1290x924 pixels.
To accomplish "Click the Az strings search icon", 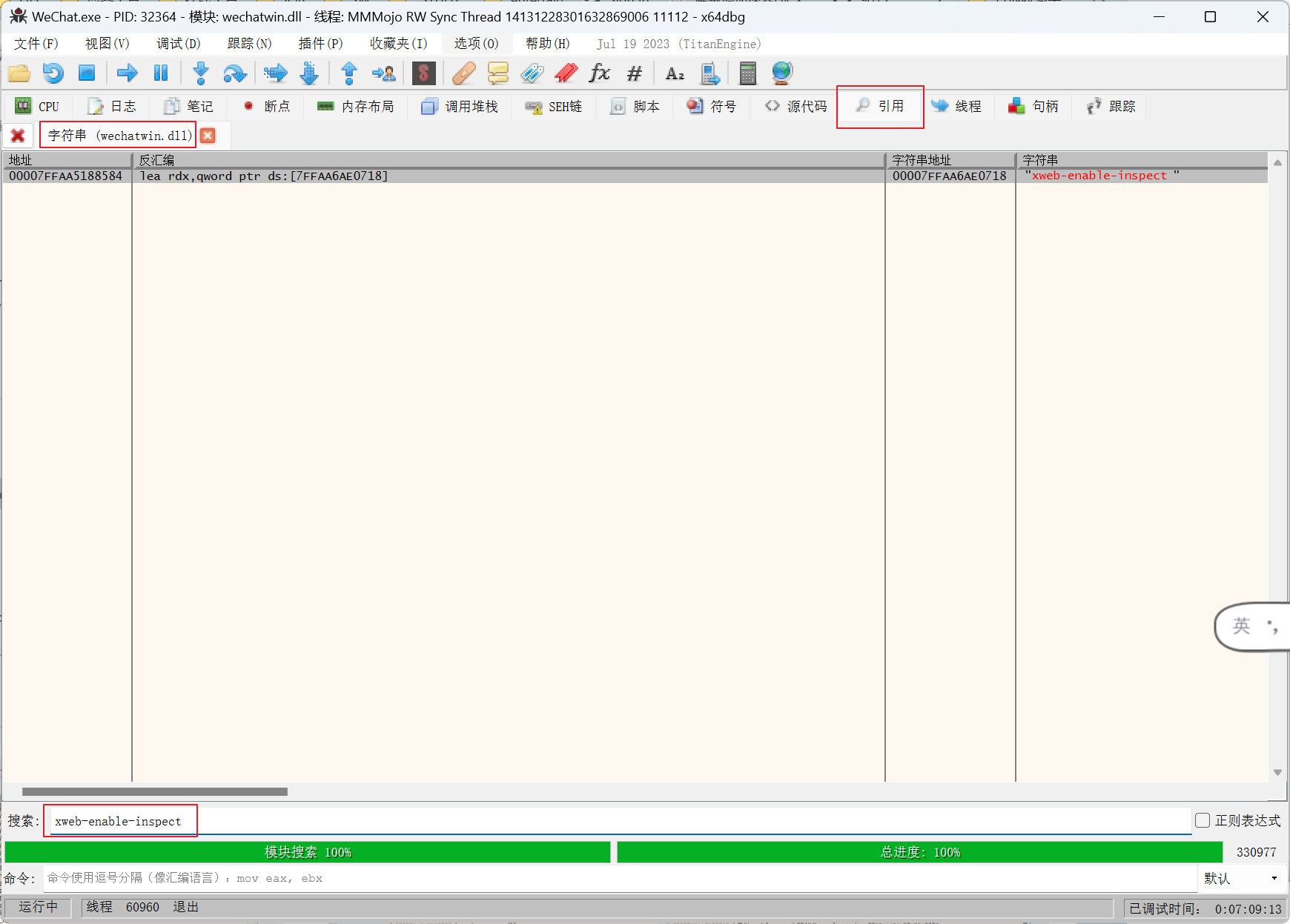I will [x=675, y=73].
